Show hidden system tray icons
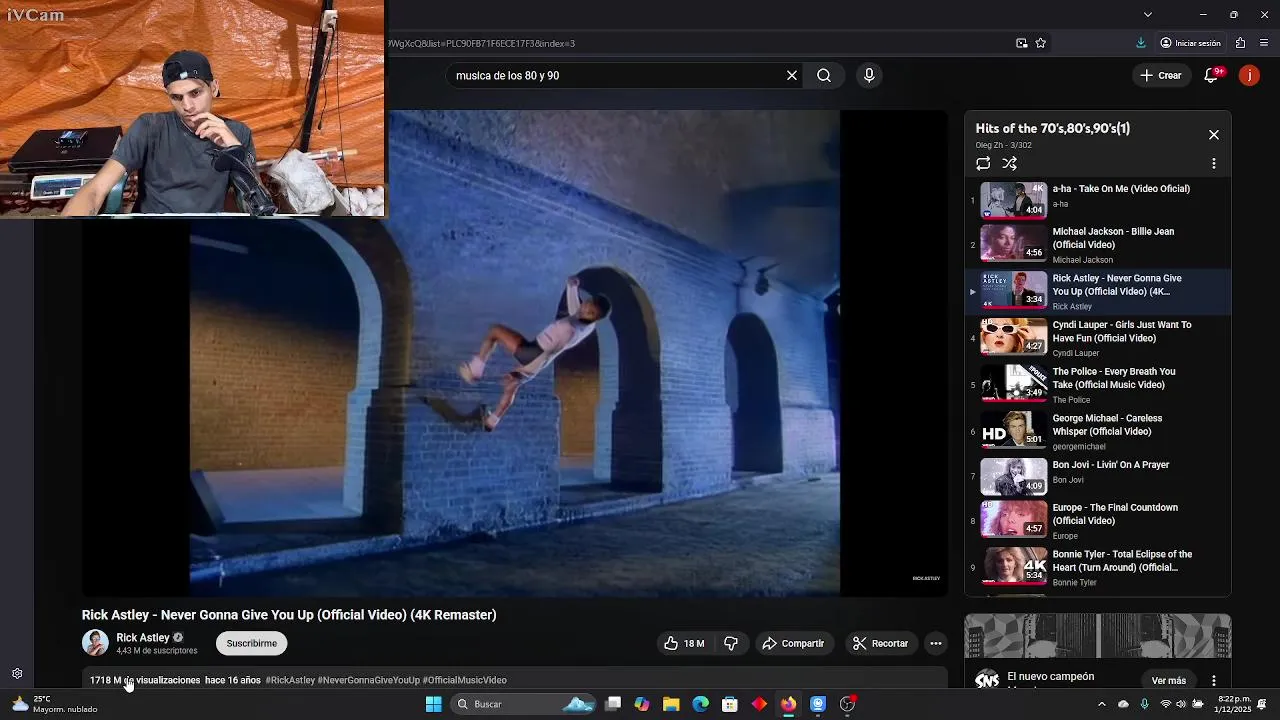The image size is (1280, 720). (1102, 704)
